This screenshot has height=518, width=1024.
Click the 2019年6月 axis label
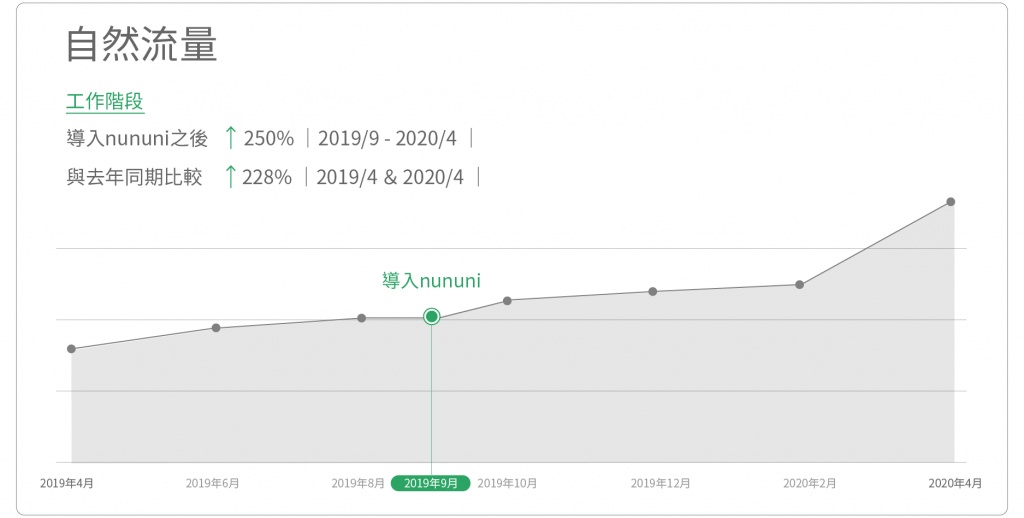click(x=213, y=483)
